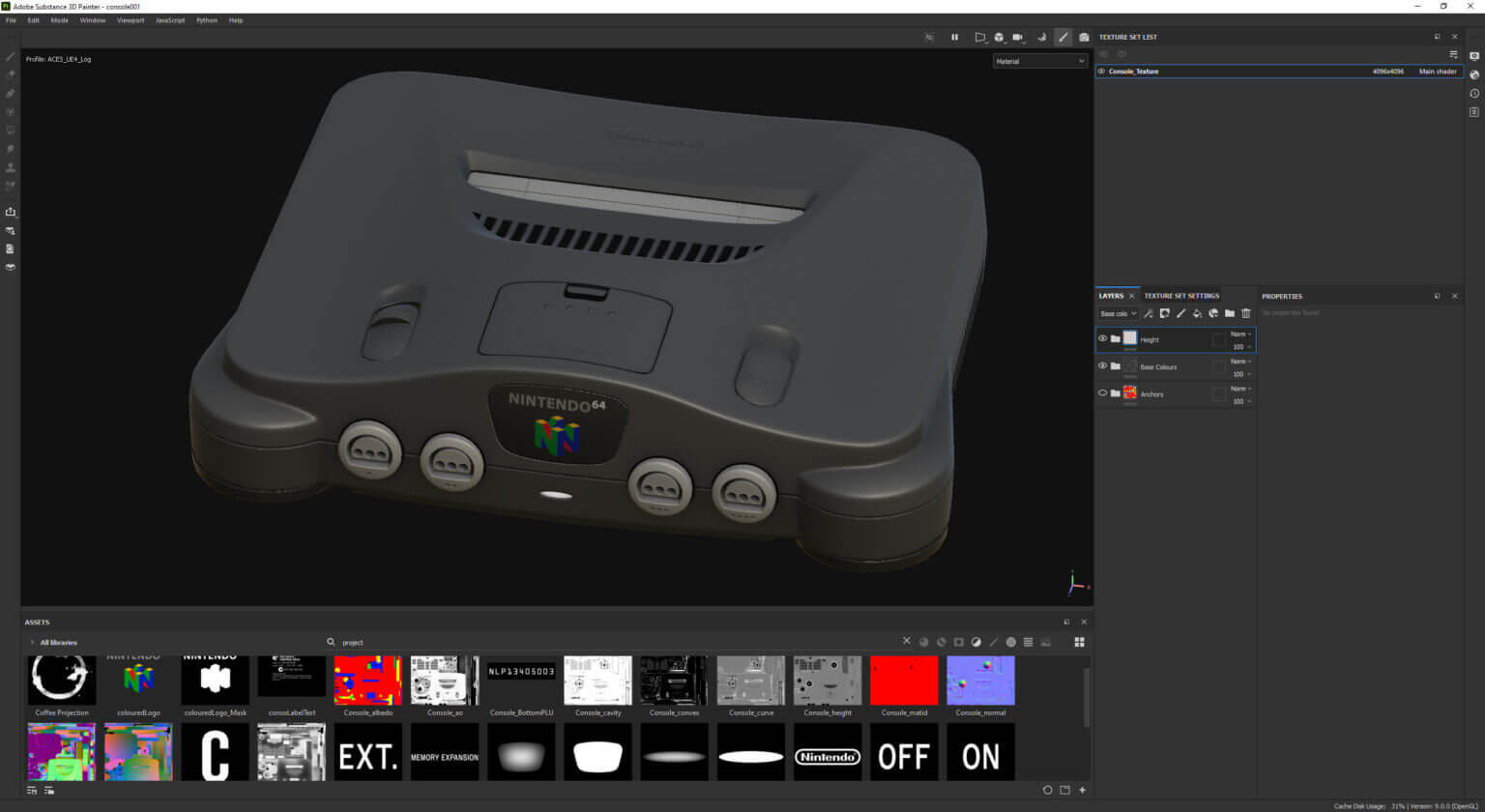The width and height of the screenshot is (1485, 812).
Task: Hide the Base Colours layer group
Action: 1102,365
